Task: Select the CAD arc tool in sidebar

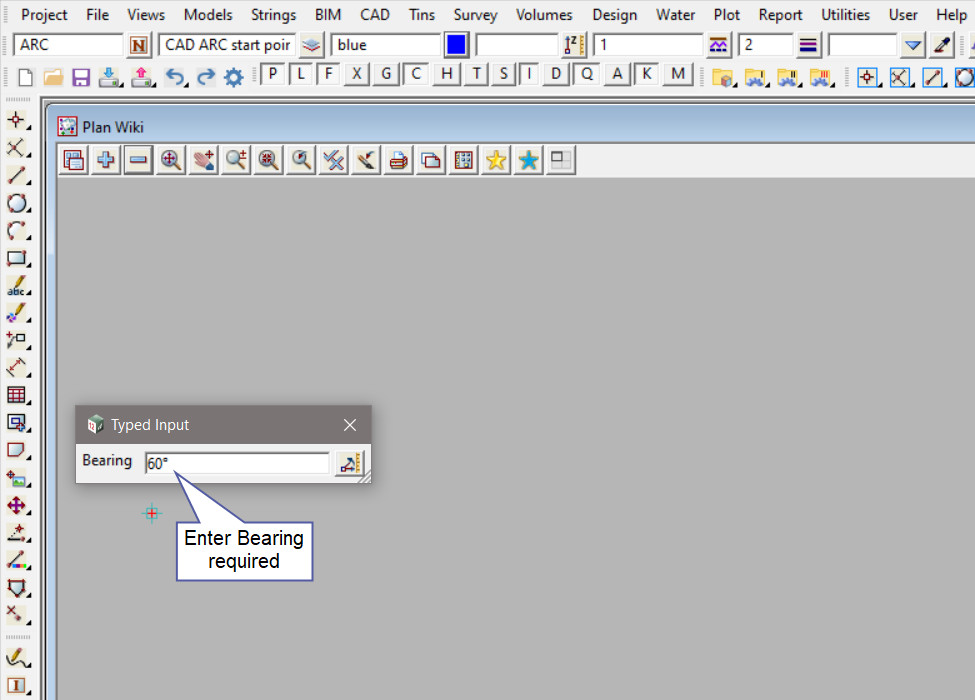Action: [x=16, y=231]
